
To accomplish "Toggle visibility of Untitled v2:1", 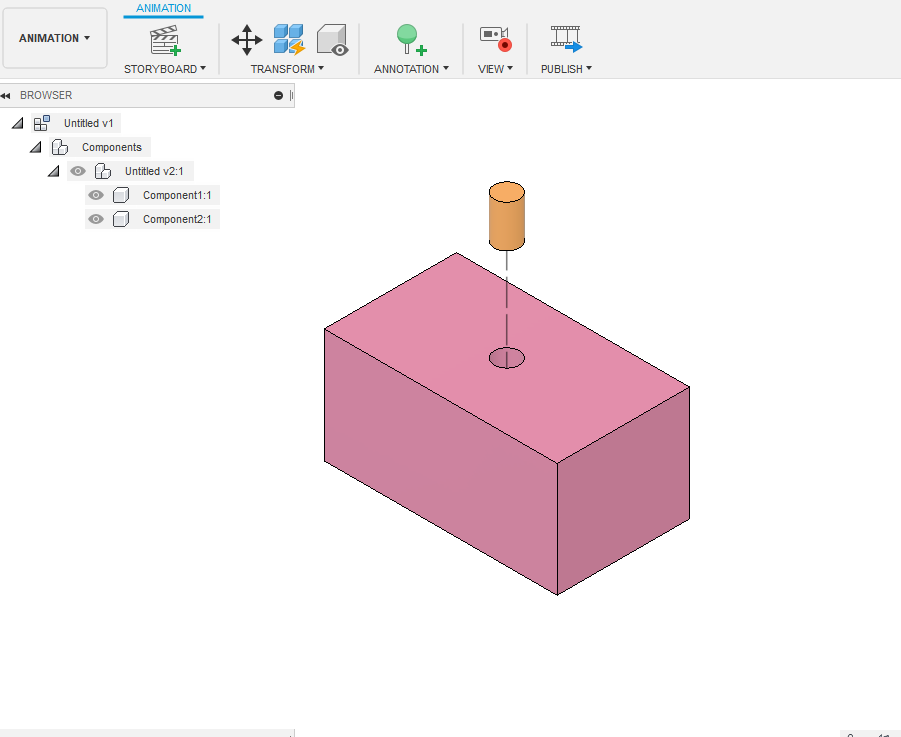I will click(x=78, y=171).
